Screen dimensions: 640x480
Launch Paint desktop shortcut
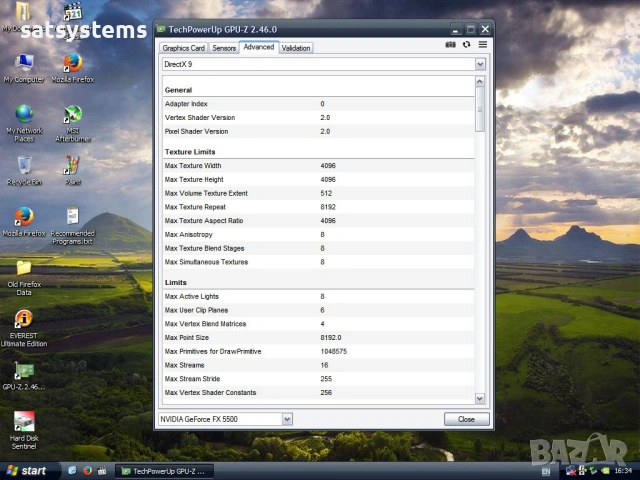(x=73, y=171)
